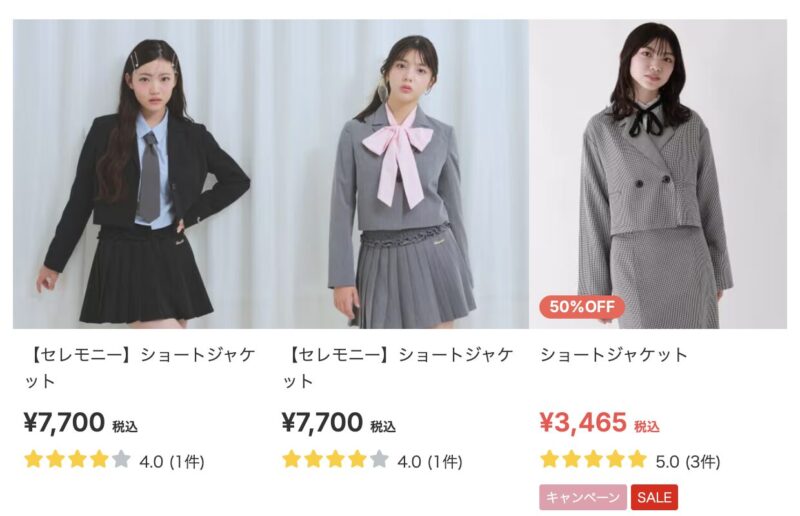The width and height of the screenshot is (800, 516).
Task: Open the black ceremony short jacket photo
Action: click(142, 174)
